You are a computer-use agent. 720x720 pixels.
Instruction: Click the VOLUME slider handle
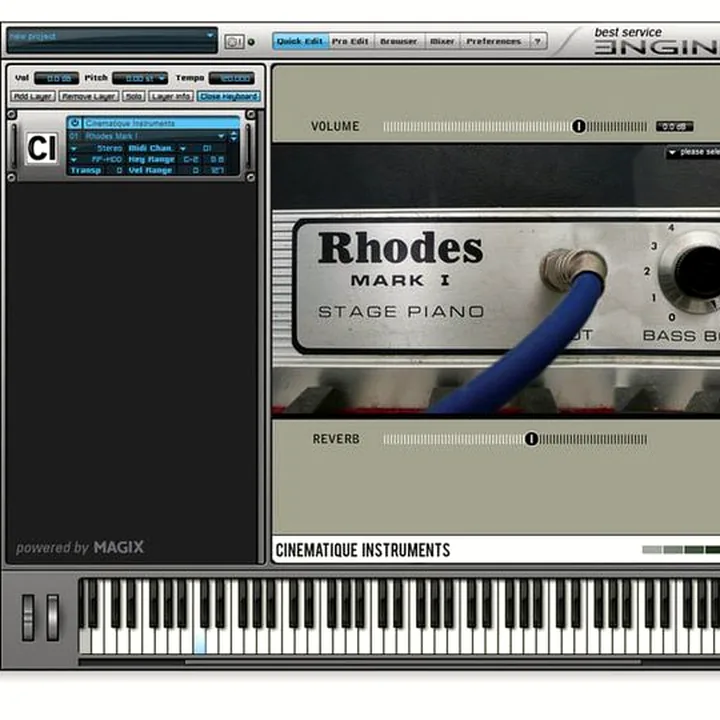click(x=579, y=126)
